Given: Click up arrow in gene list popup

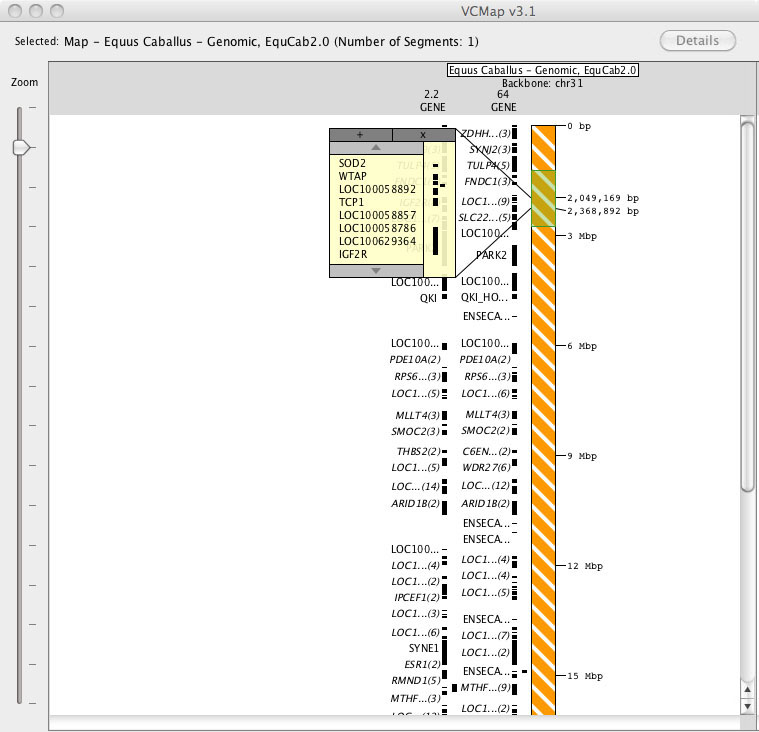Looking at the screenshot, I should pos(376,148).
